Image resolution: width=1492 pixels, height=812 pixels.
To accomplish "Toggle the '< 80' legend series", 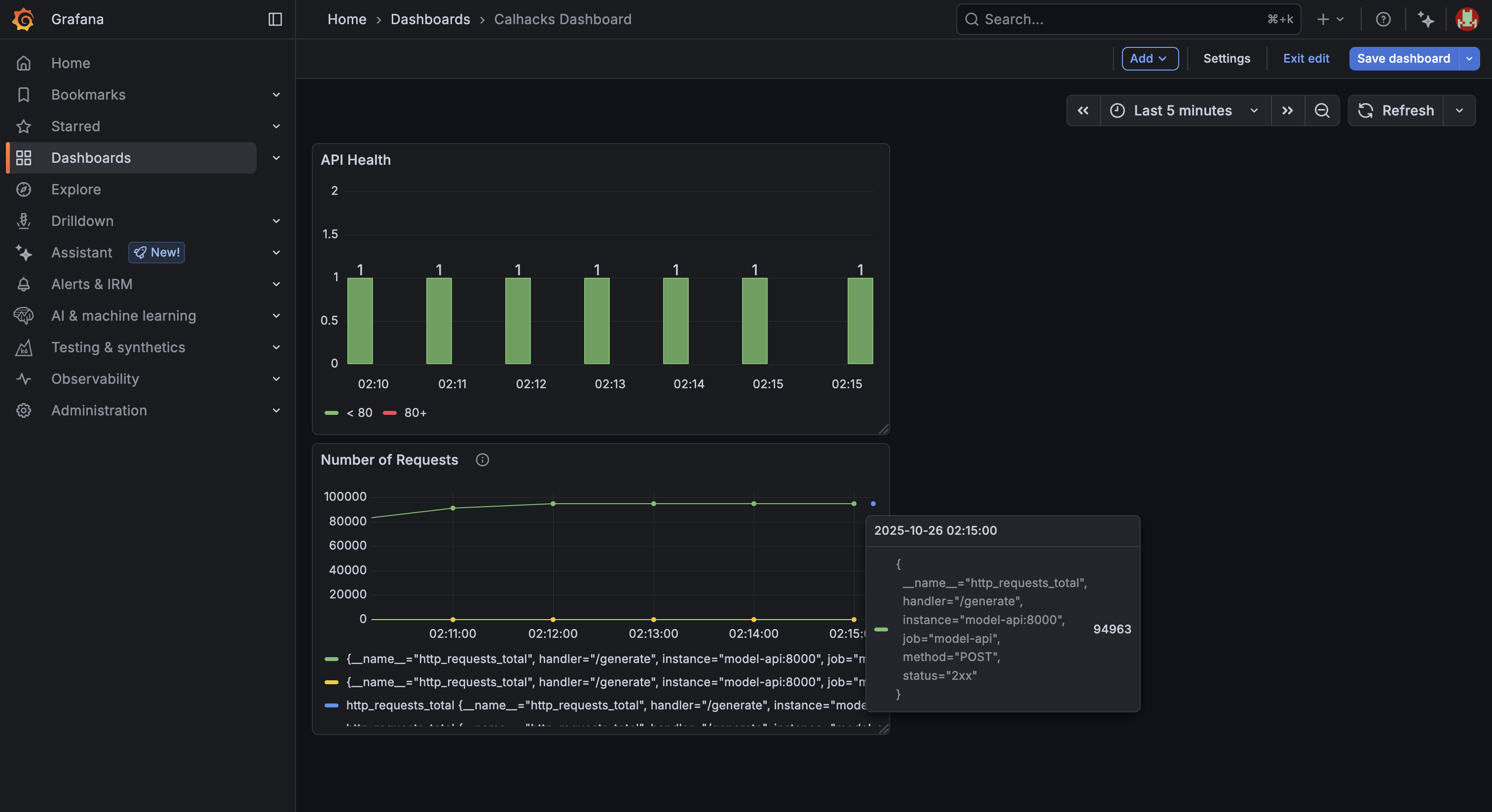I will click(x=359, y=413).
